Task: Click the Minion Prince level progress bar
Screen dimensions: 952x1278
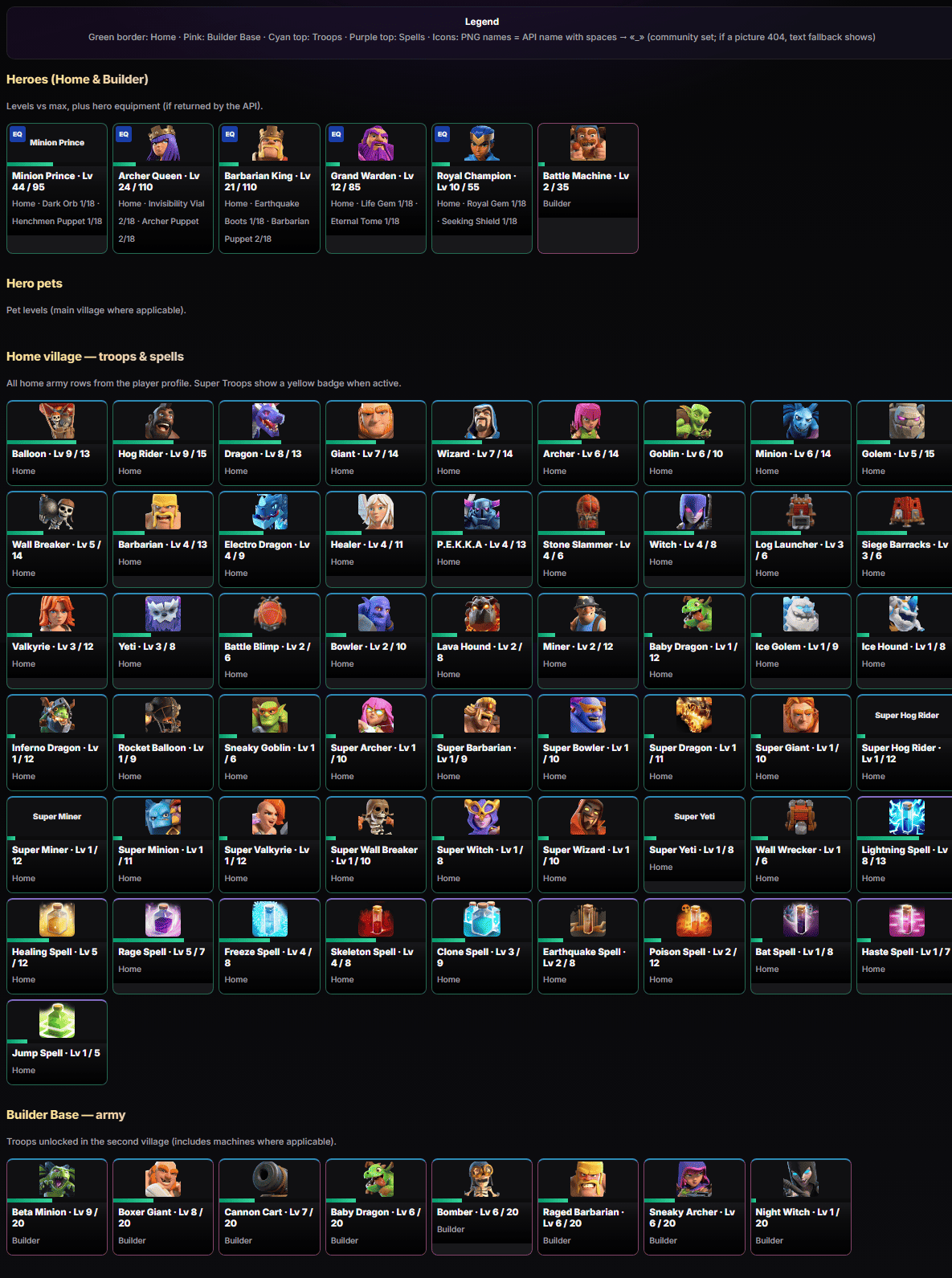Action: pyautogui.click(x=57, y=164)
